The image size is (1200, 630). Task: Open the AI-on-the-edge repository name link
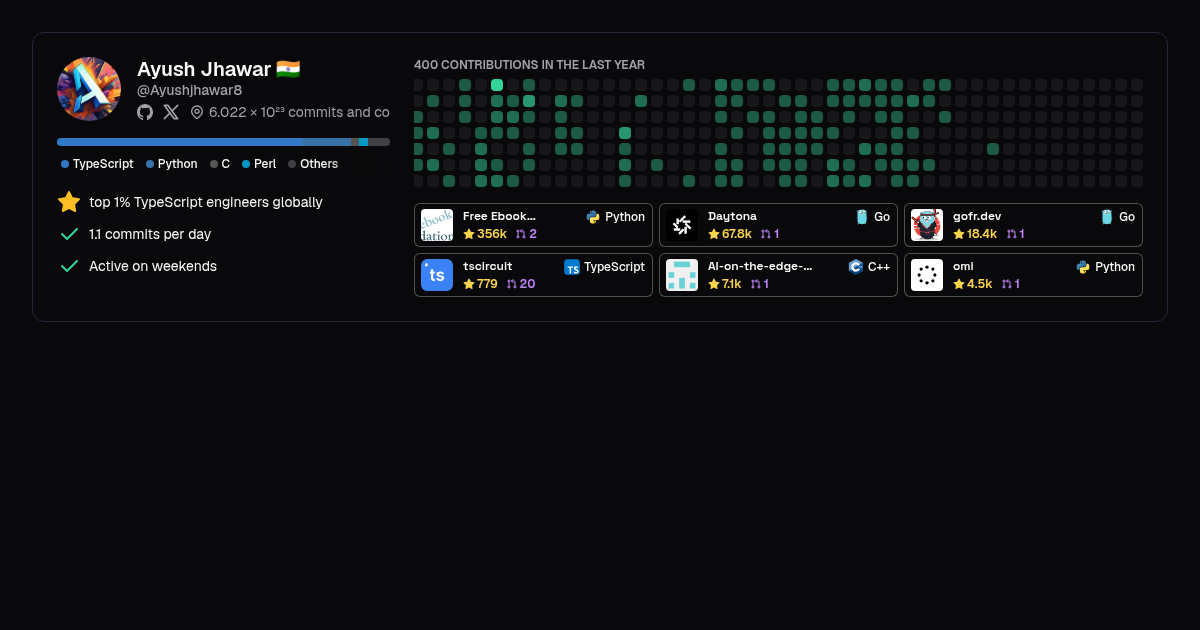pyautogui.click(x=760, y=267)
